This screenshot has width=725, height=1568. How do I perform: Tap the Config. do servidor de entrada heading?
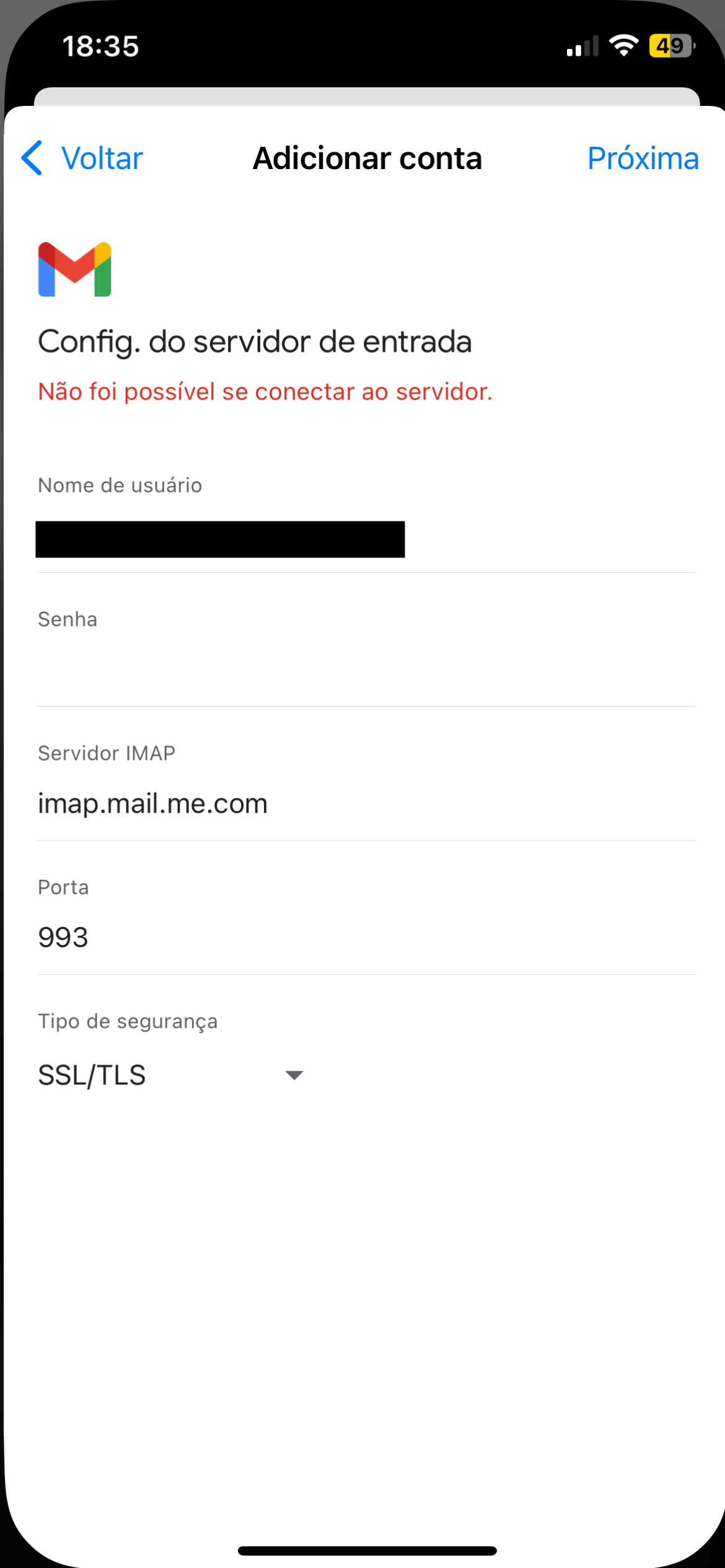[x=255, y=342]
